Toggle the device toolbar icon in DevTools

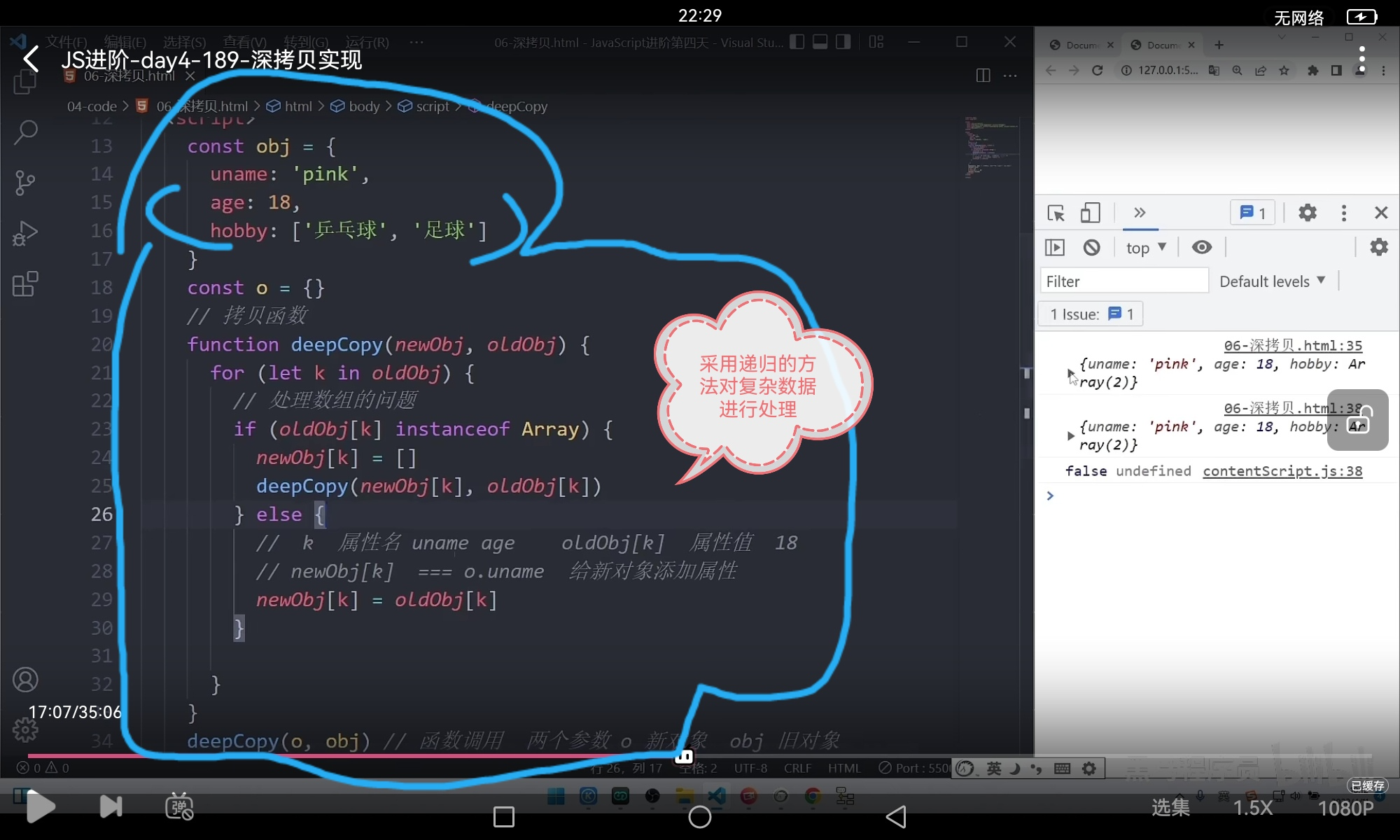coord(1090,213)
